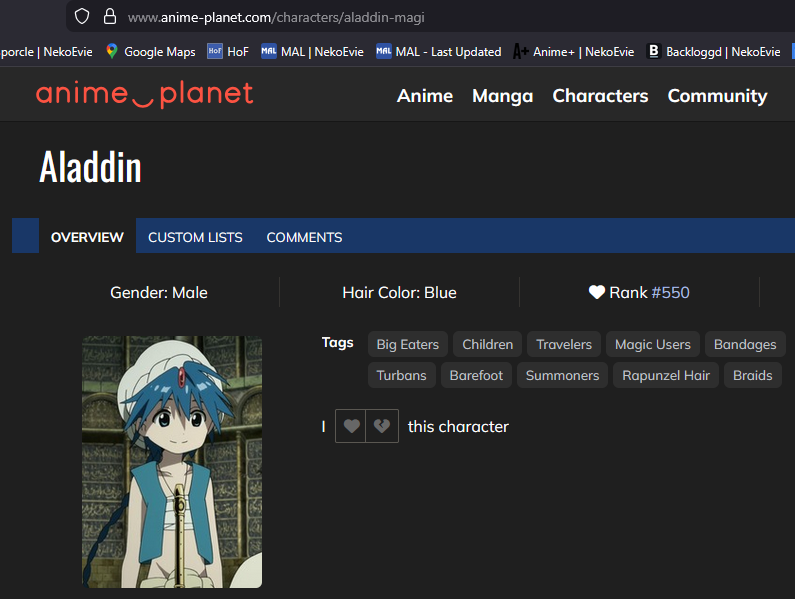Select the Magic Users tag
The width and height of the screenshot is (795, 599).
coord(653,344)
